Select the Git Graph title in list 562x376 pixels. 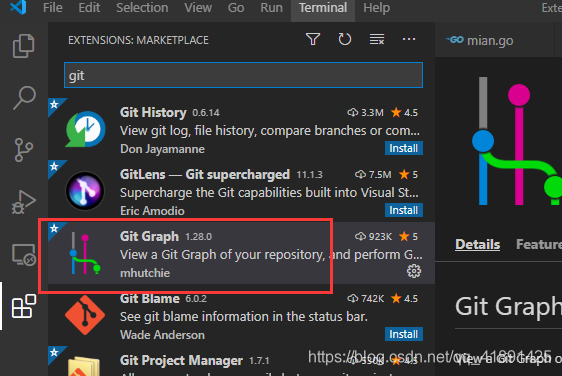click(149, 237)
